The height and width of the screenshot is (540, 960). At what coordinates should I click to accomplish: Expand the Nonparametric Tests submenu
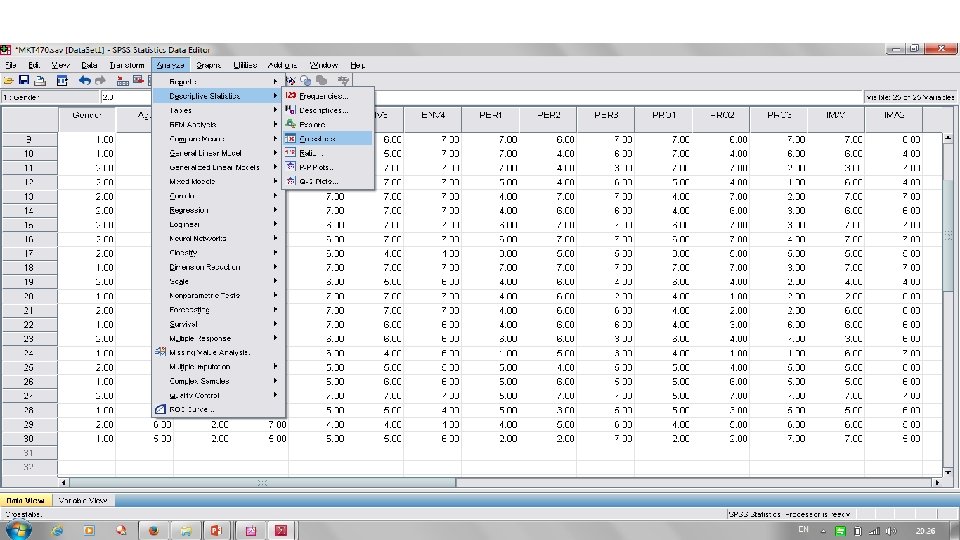218,295
